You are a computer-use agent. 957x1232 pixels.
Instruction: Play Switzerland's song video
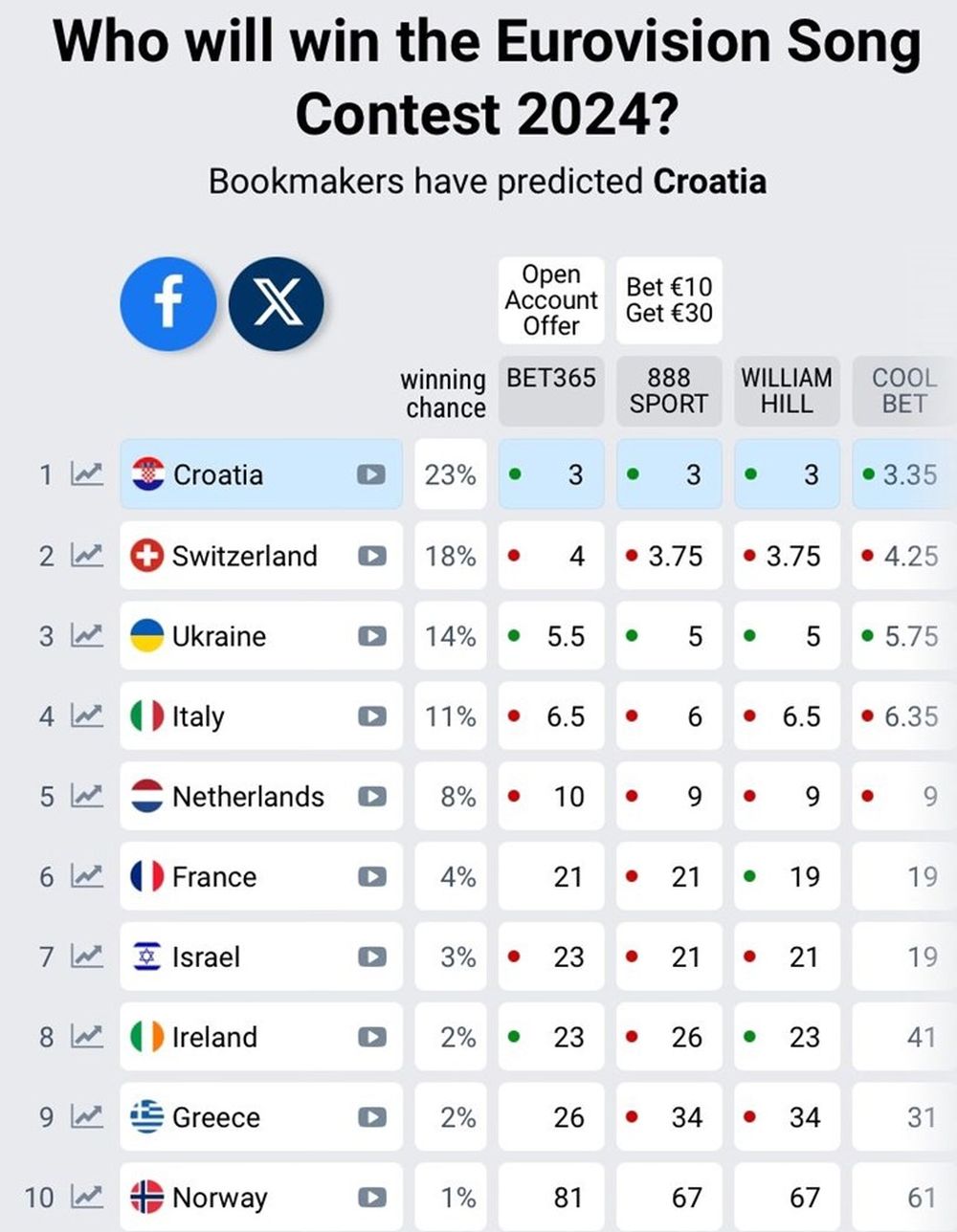pyautogui.click(x=371, y=556)
